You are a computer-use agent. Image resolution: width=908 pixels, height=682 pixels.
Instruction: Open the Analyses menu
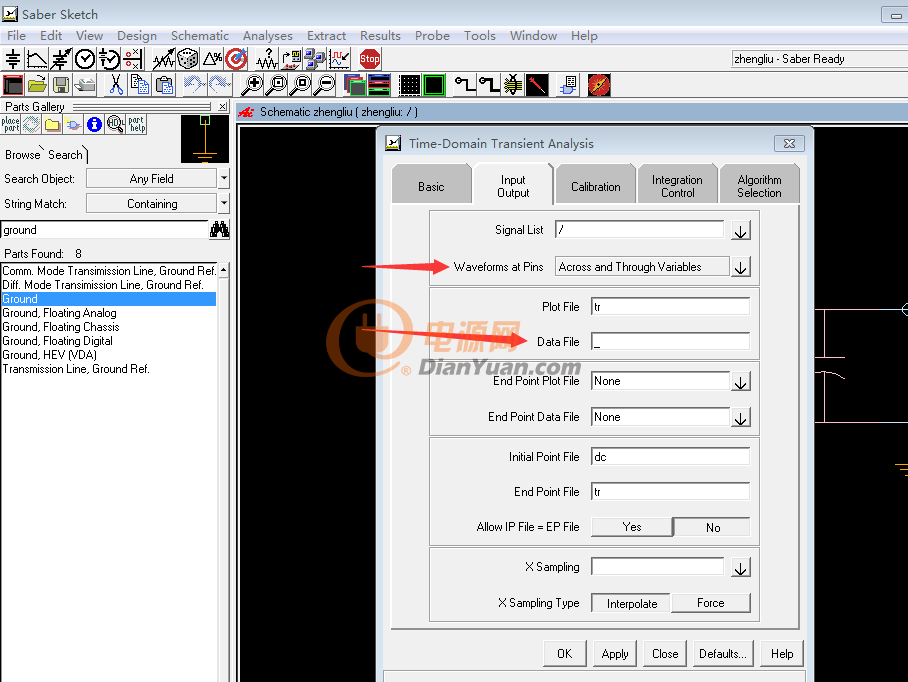pos(268,36)
